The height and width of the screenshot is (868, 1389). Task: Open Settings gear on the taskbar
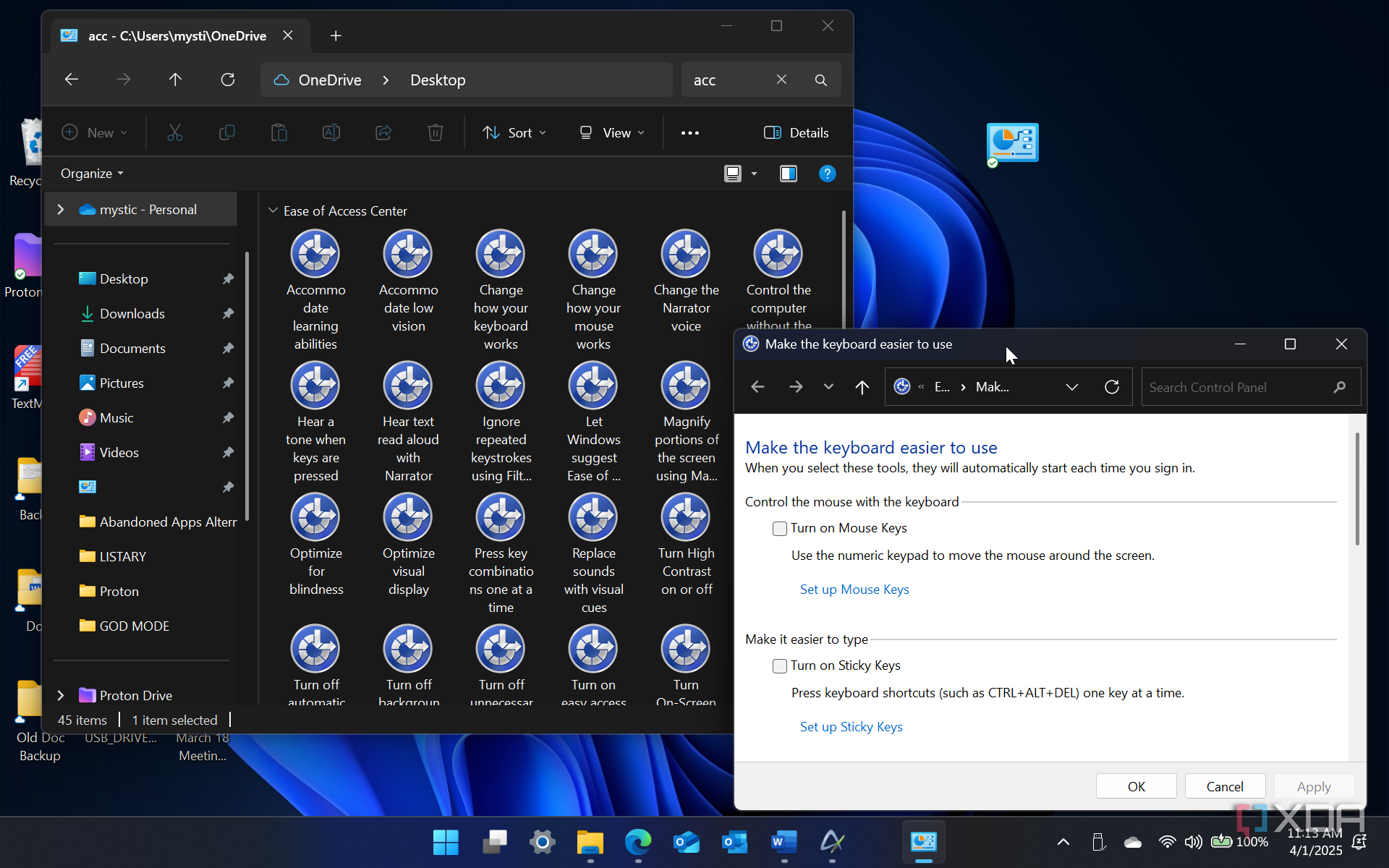[x=542, y=842]
